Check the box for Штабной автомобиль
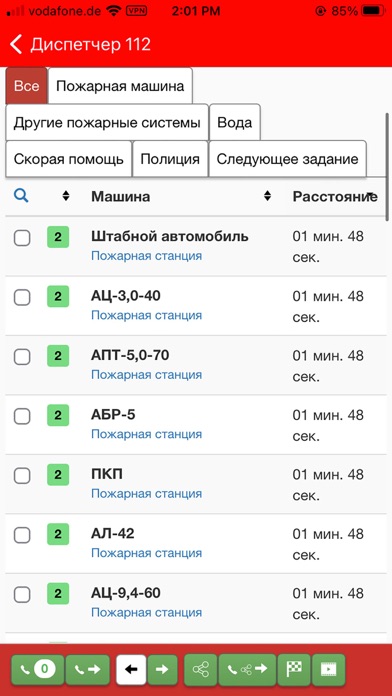392x696 pixels. 22,238
